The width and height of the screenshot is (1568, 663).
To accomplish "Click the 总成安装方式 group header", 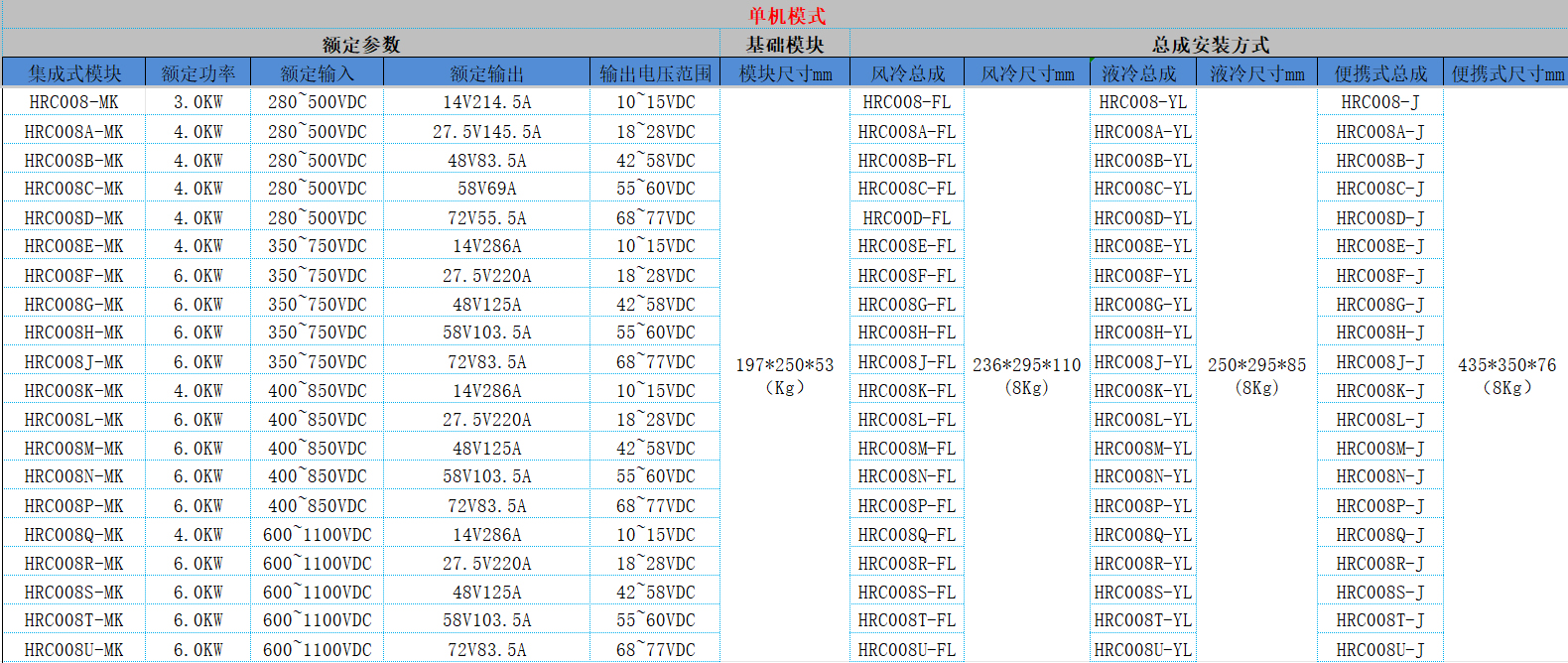I will coord(1210,45).
